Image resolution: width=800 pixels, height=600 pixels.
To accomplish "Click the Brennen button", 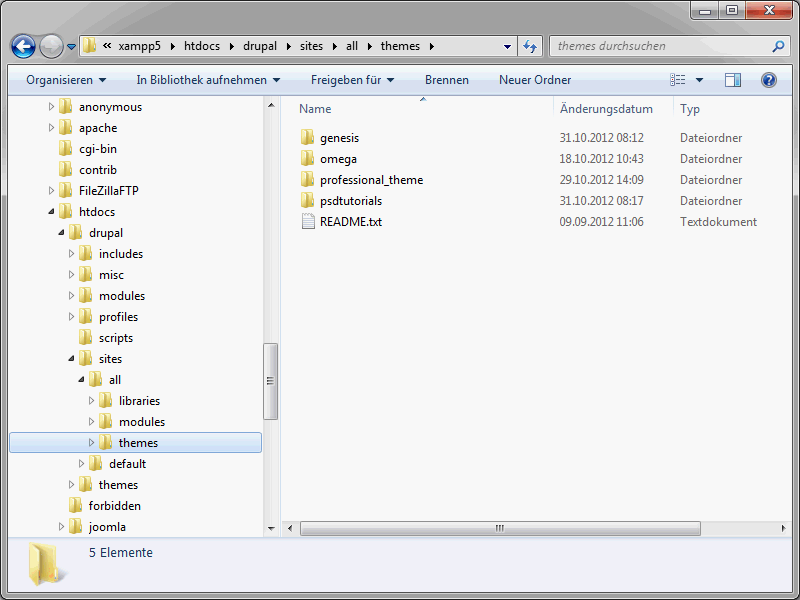I will pyautogui.click(x=447, y=80).
